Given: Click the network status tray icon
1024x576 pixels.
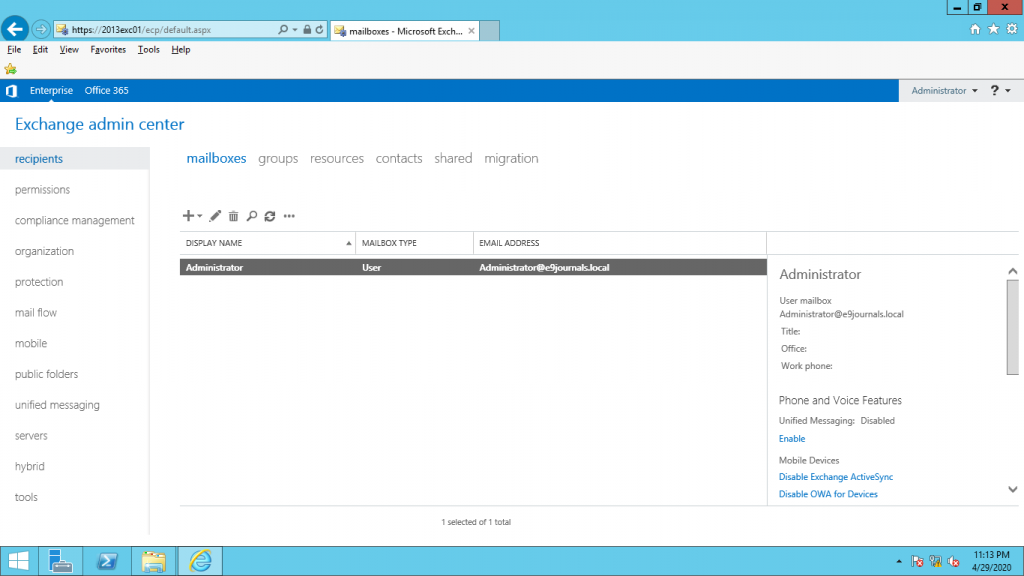Looking at the screenshot, I should pyautogui.click(x=935, y=562).
